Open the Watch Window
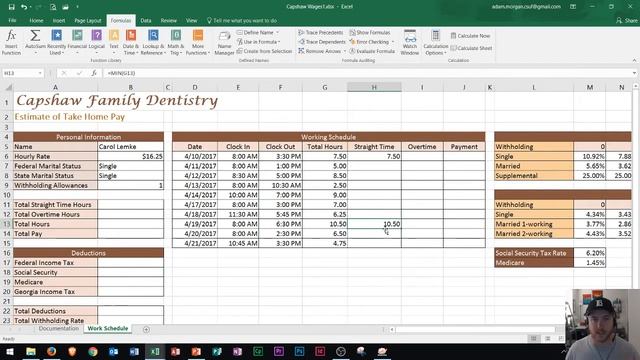640x360 pixels. click(410, 42)
